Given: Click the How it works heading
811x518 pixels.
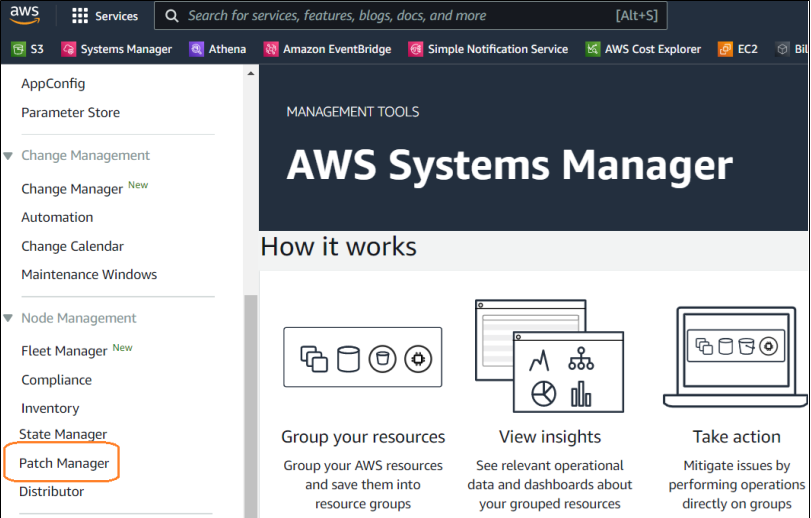Looking at the screenshot, I should click(x=339, y=247).
